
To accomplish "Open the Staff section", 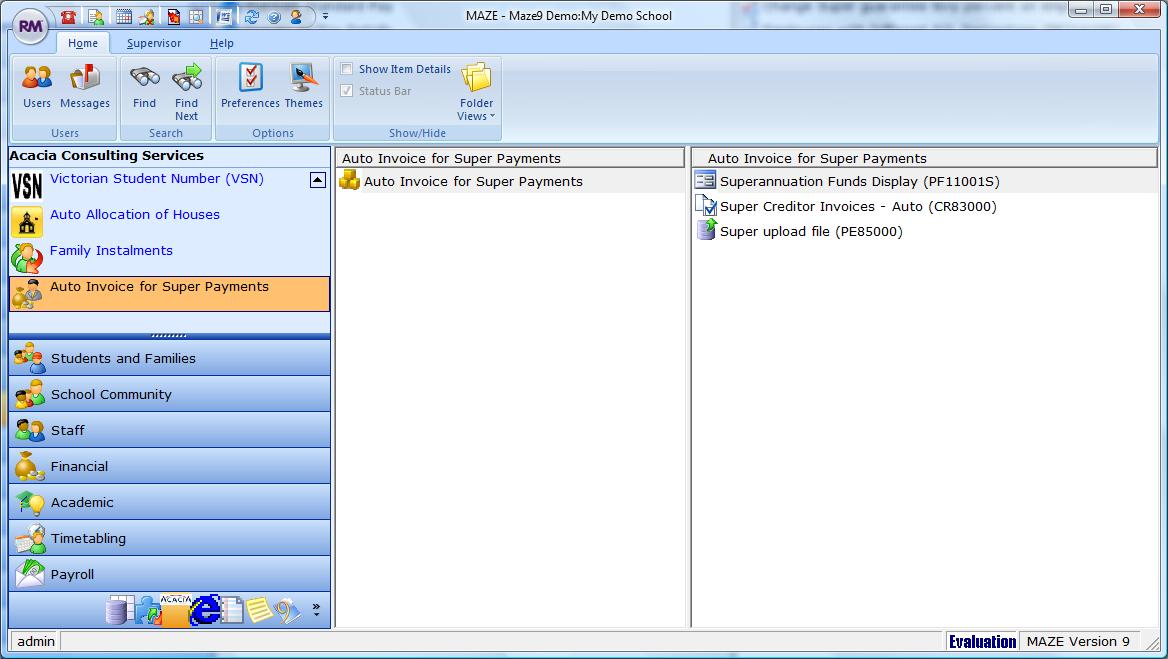I will (x=169, y=430).
